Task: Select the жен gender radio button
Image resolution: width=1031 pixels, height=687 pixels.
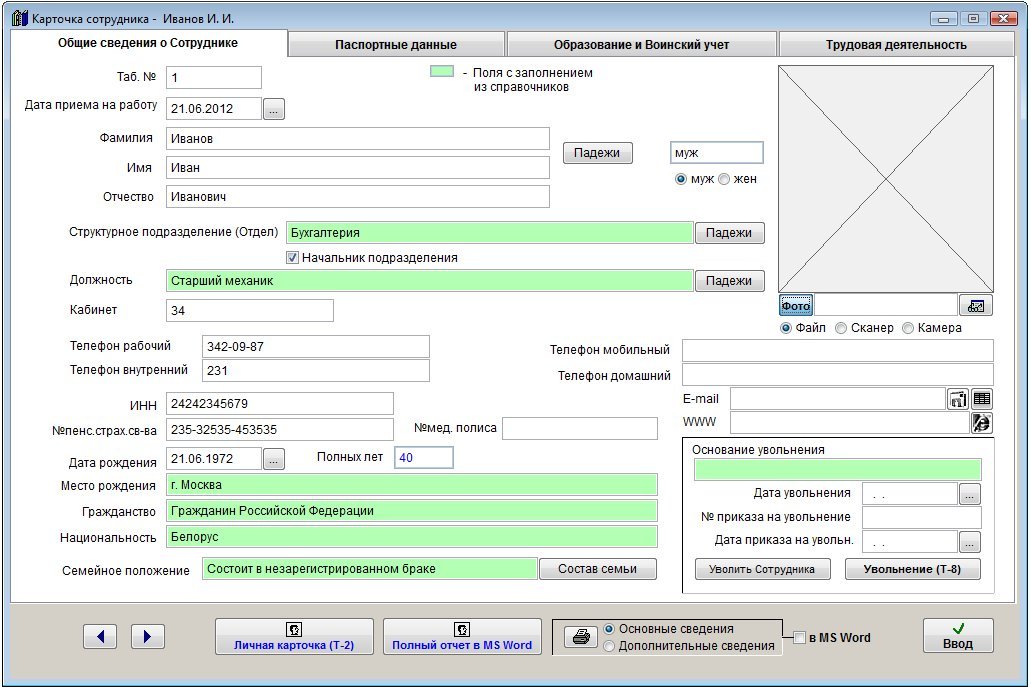Action: click(x=724, y=179)
